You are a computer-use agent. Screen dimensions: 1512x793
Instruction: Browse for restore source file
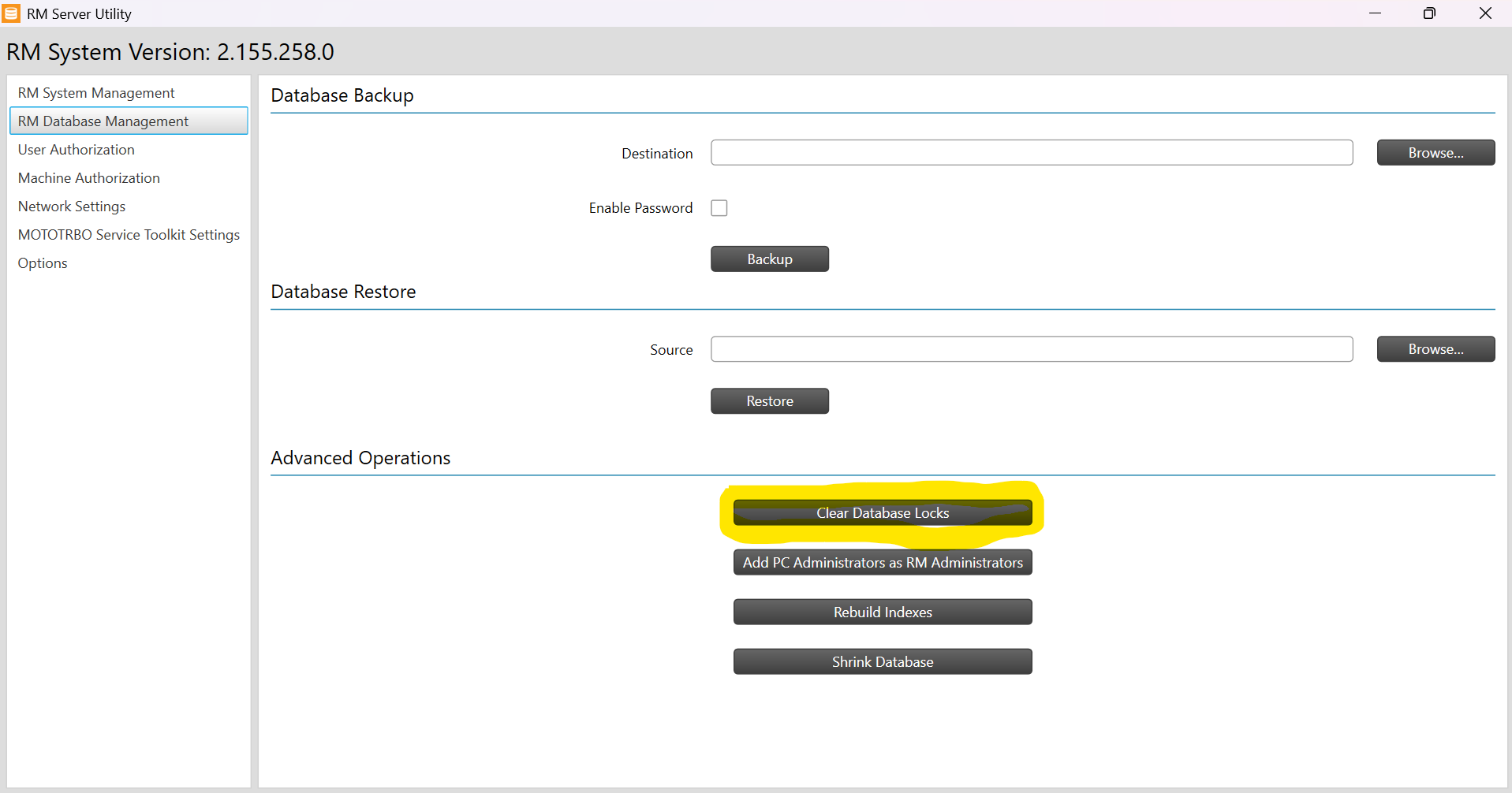pyautogui.click(x=1435, y=349)
